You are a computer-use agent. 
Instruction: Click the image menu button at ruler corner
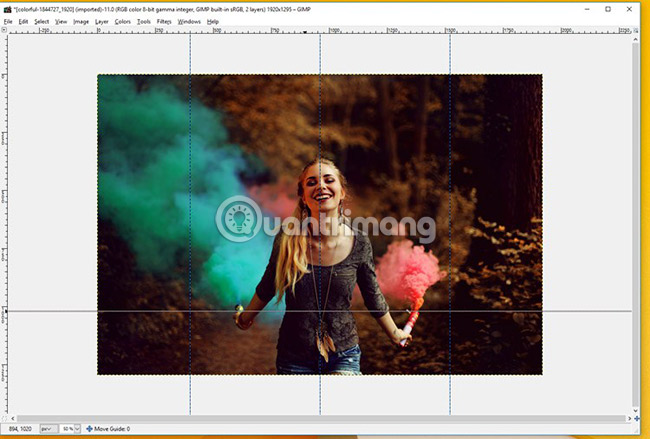coord(6,30)
